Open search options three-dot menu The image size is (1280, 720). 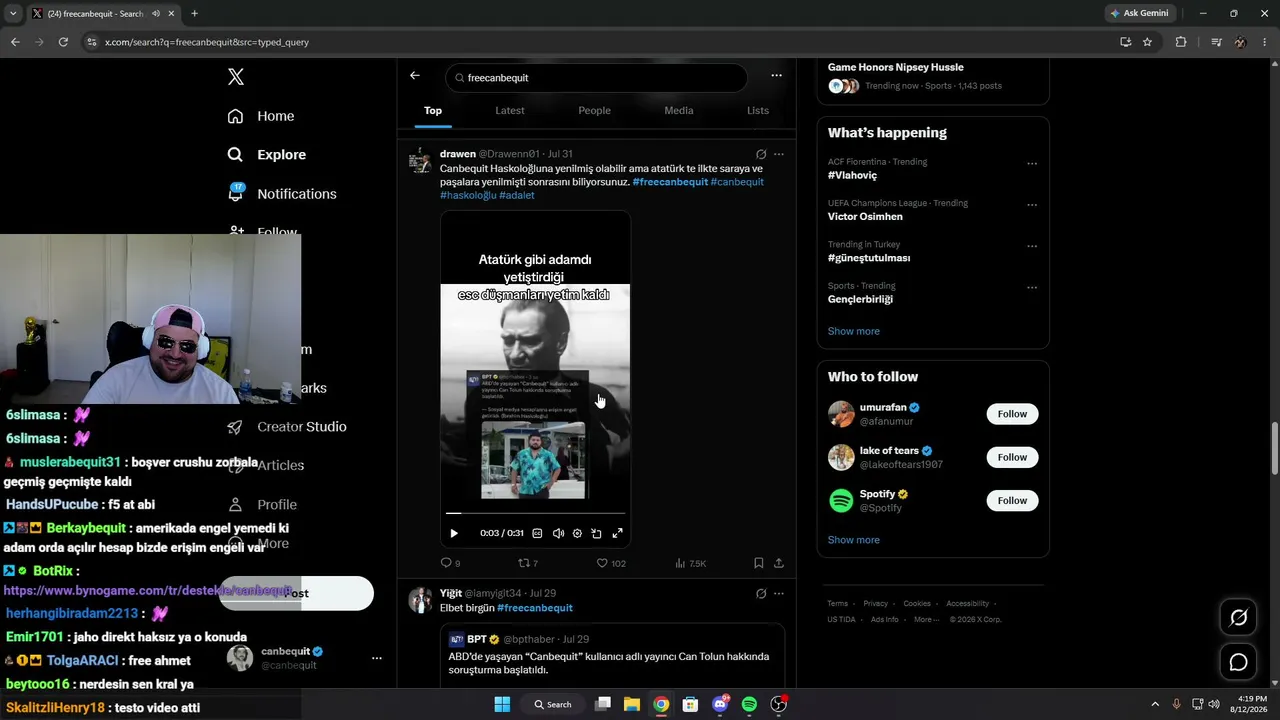pos(776,76)
